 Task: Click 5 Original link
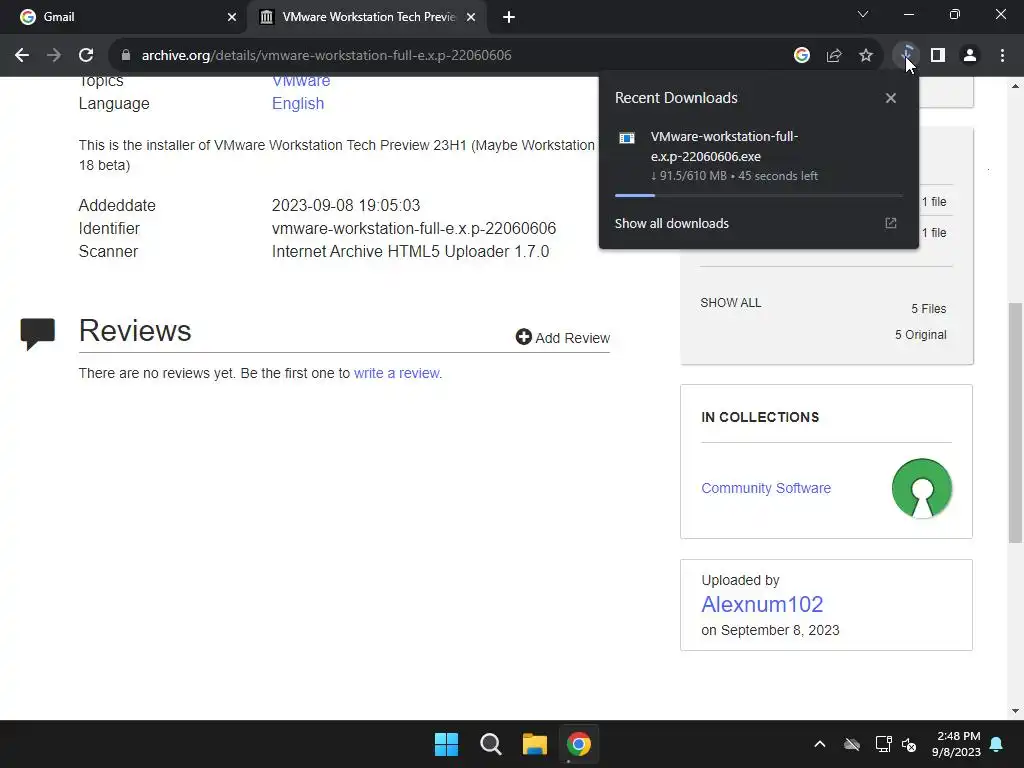click(920, 335)
